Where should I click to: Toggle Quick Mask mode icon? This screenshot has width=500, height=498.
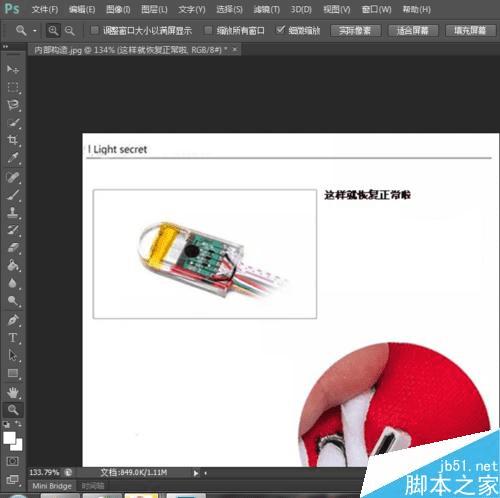[x=13, y=461]
